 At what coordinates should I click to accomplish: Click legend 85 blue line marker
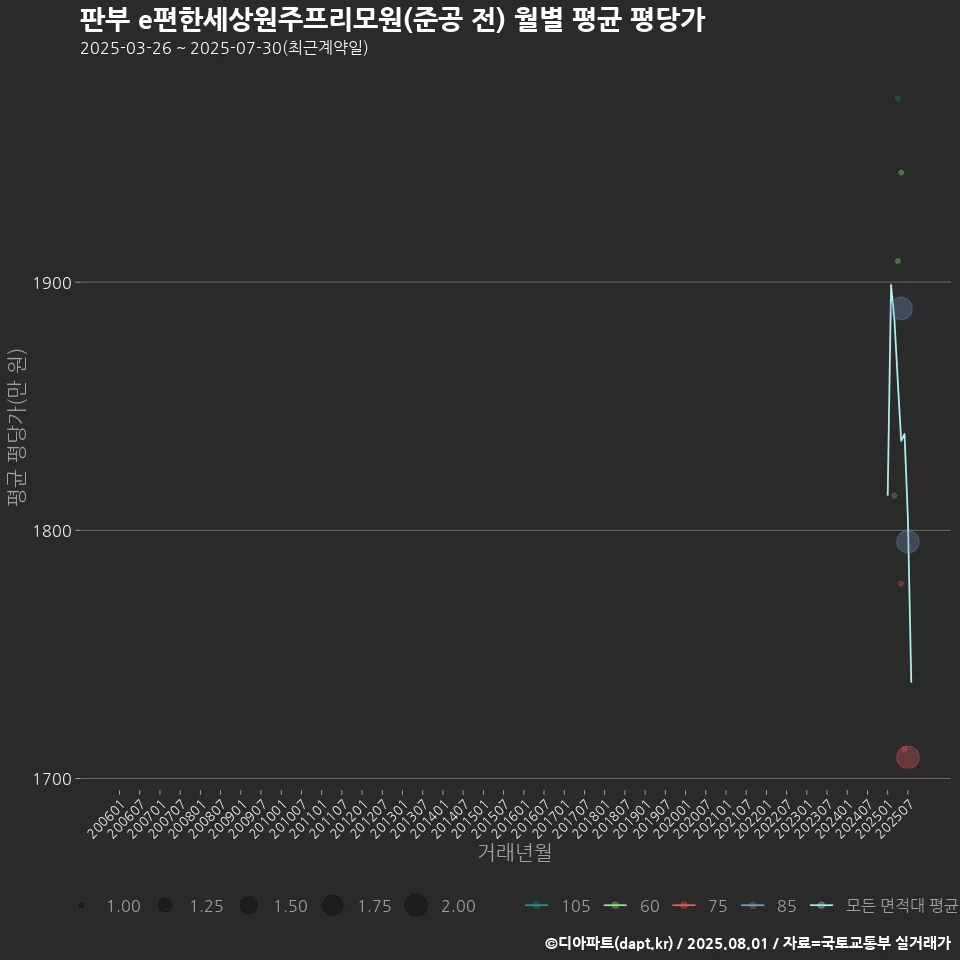[x=752, y=906]
